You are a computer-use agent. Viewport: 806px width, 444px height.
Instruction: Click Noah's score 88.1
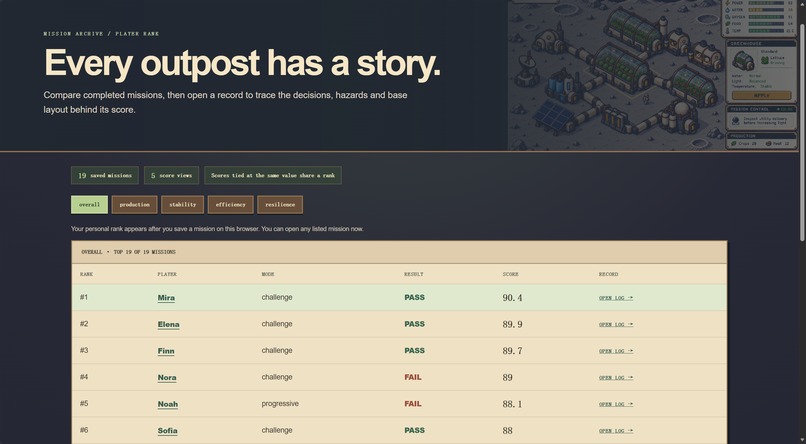click(512, 405)
